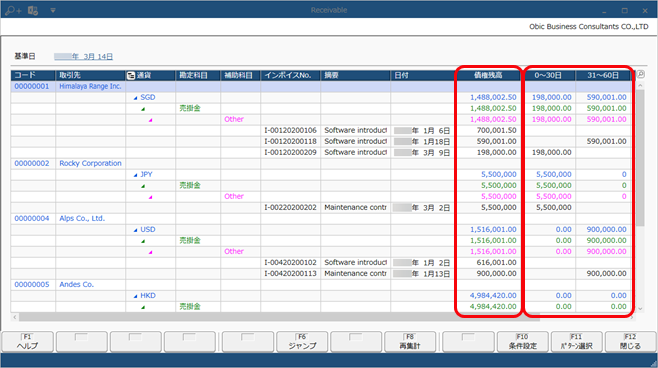658x368 pixels.
Task: Click the F6 ジャンプ button
Action: click(303, 342)
